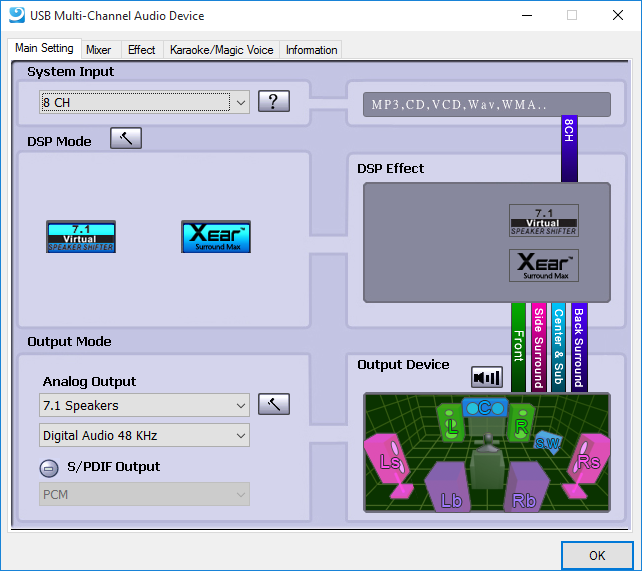Viewport: 642px width, 571px height.
Task: Toggle the S/PDIF Output round button
Action: point(49,468)
